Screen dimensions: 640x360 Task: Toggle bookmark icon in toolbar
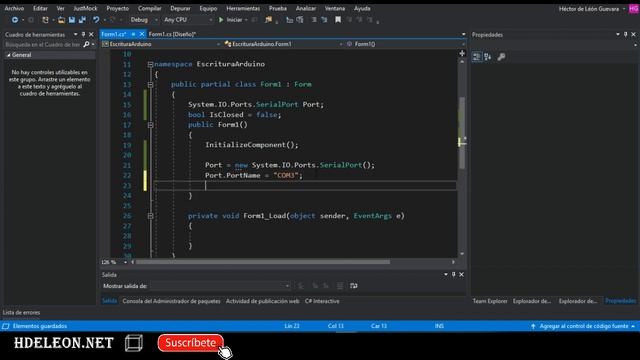click(338, 20)
